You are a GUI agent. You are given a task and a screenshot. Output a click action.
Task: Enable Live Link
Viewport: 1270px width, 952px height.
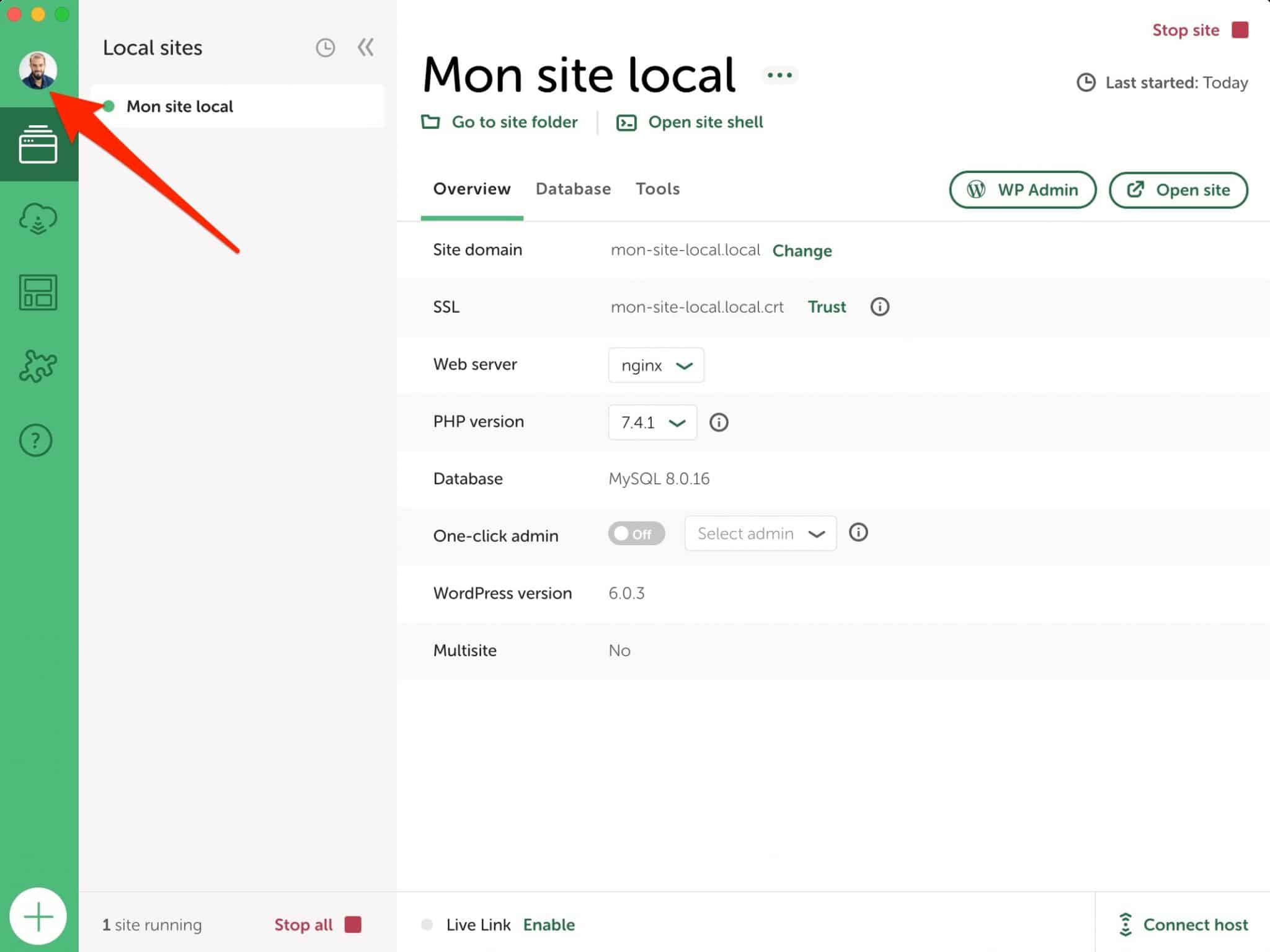pyautogui.click(x=549, y=924)
